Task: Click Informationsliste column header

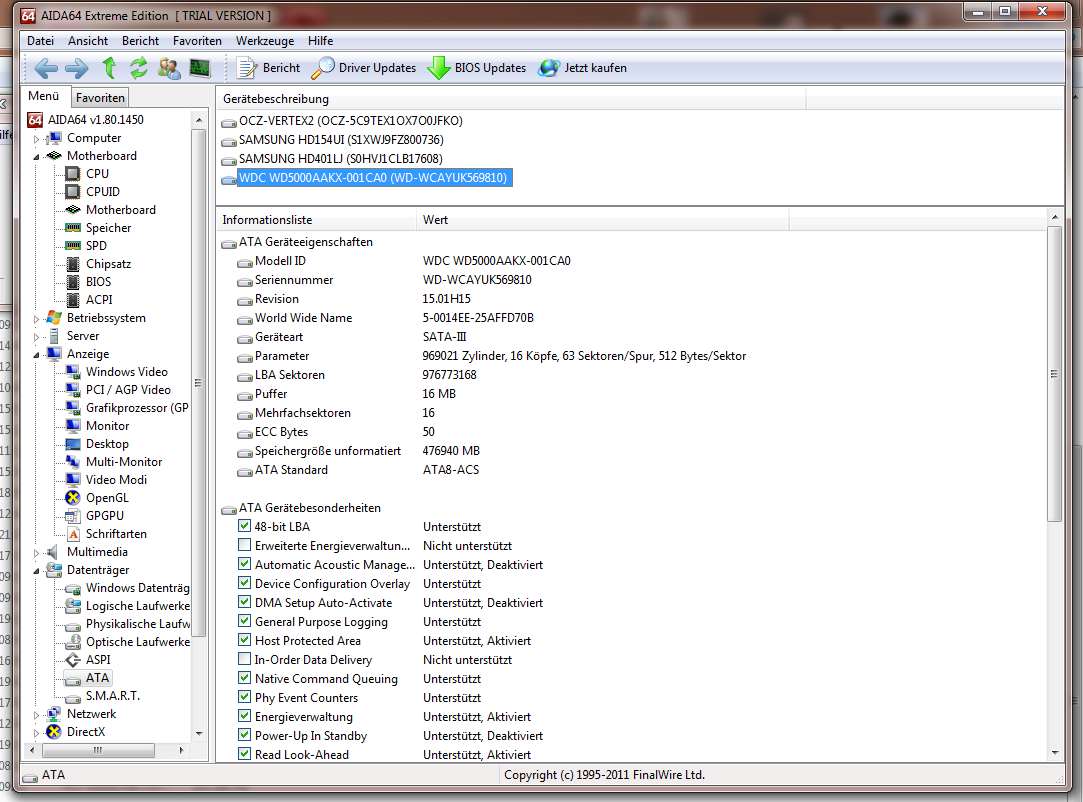Action: tap(316, 220)
